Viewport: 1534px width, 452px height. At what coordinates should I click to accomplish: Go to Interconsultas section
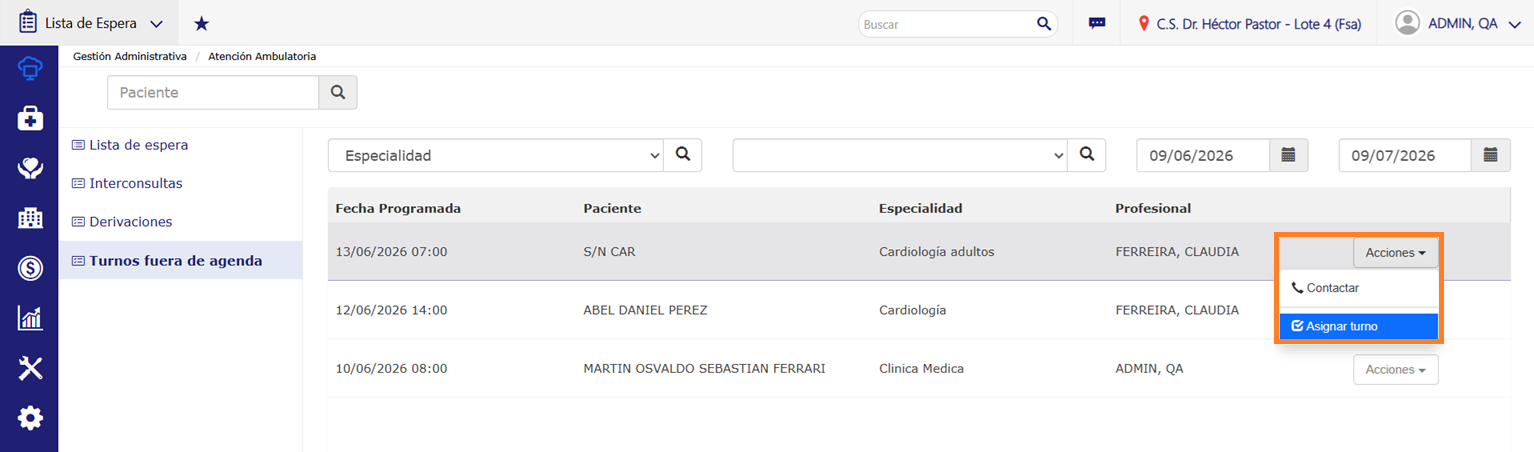pyautogui.click(x=136, y=184)
